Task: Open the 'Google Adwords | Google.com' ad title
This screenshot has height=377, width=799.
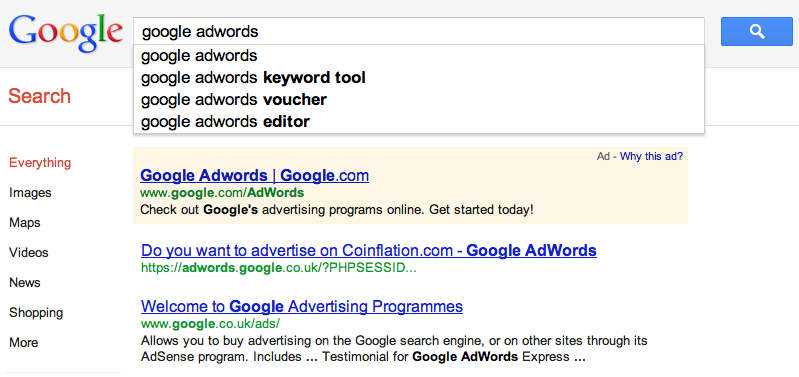Action: [254, 176]
